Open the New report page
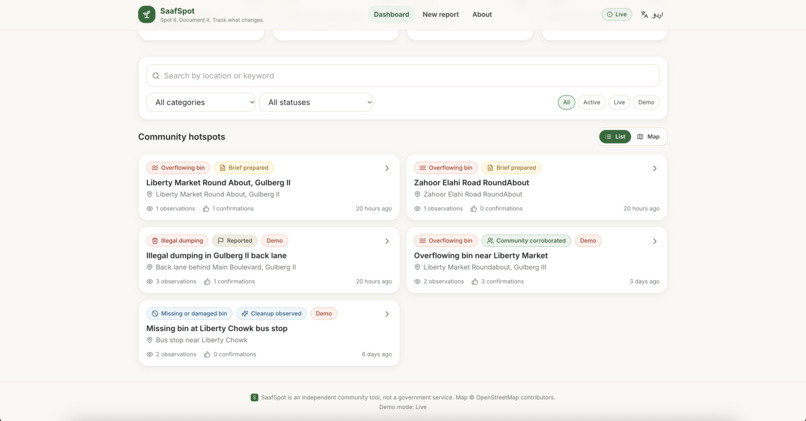The image size is (806, 421). (x=441, y=14)
